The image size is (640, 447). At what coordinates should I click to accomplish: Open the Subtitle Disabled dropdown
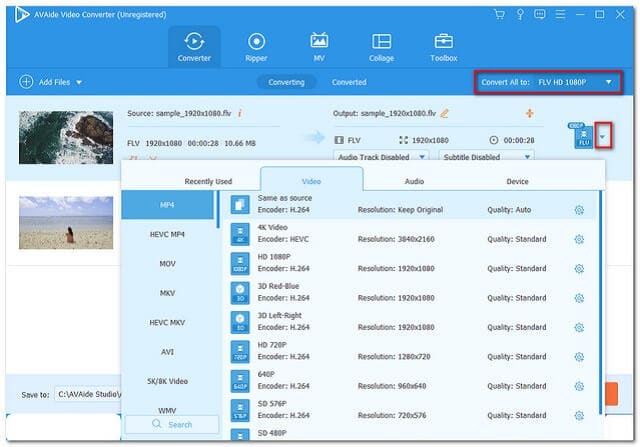(487, 157)
